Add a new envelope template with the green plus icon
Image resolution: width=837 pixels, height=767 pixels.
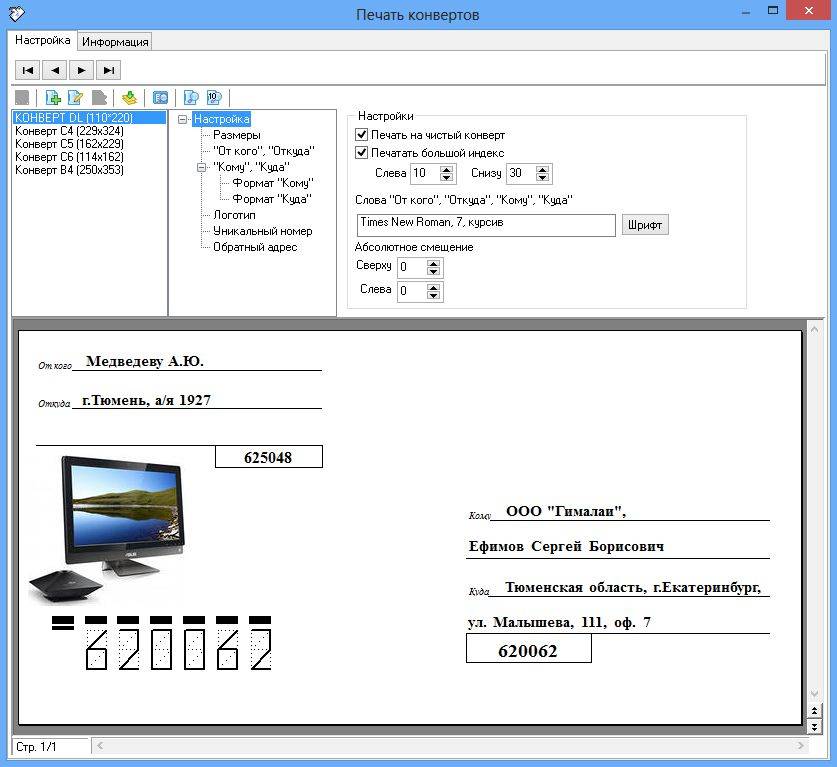[53, 98]
